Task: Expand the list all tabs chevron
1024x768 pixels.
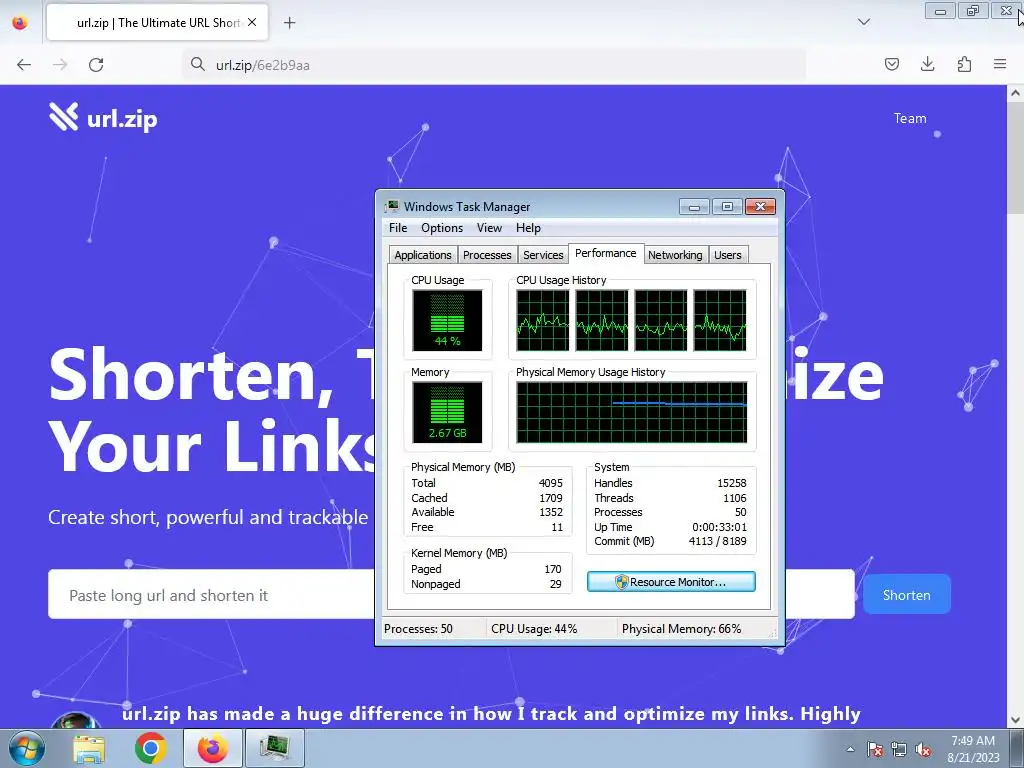Action: click(863, 22)
